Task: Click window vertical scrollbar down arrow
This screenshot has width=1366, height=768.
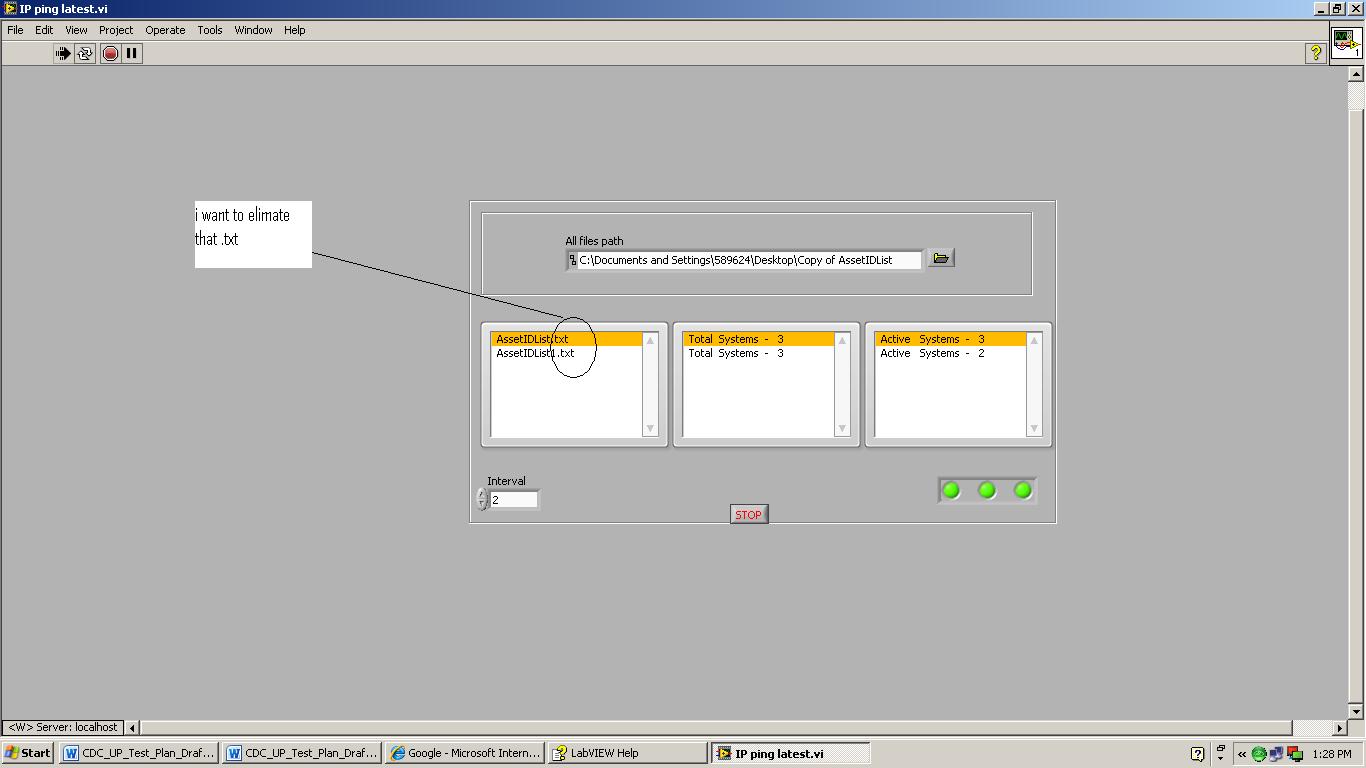Action: [x=1356, y=711]
